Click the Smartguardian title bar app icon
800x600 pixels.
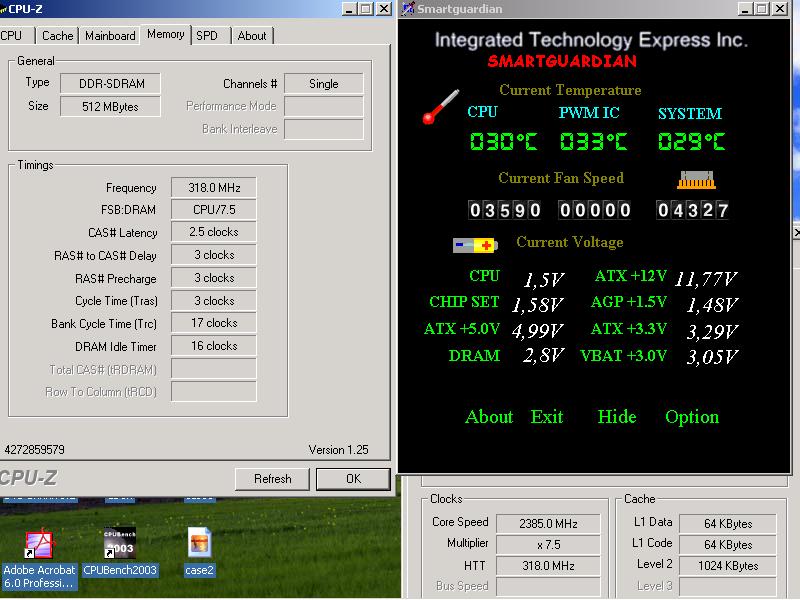(x=408, y=9)
